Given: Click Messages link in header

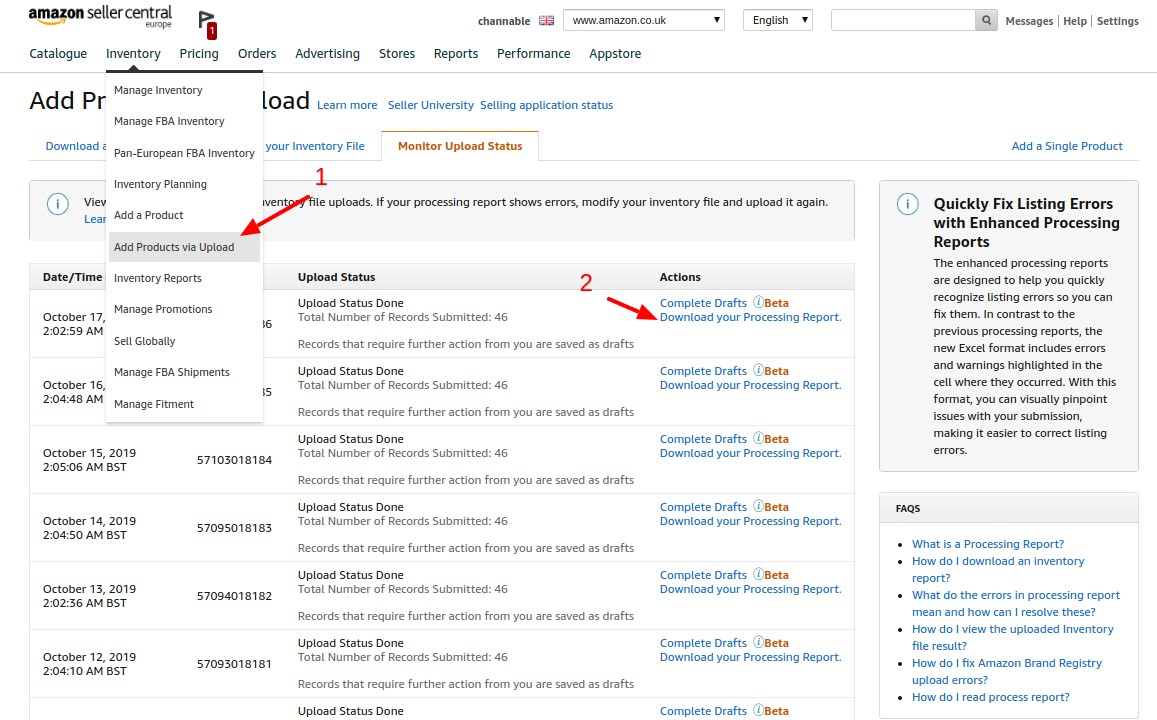Looking at the screenshot, I should coord(1029,21).
